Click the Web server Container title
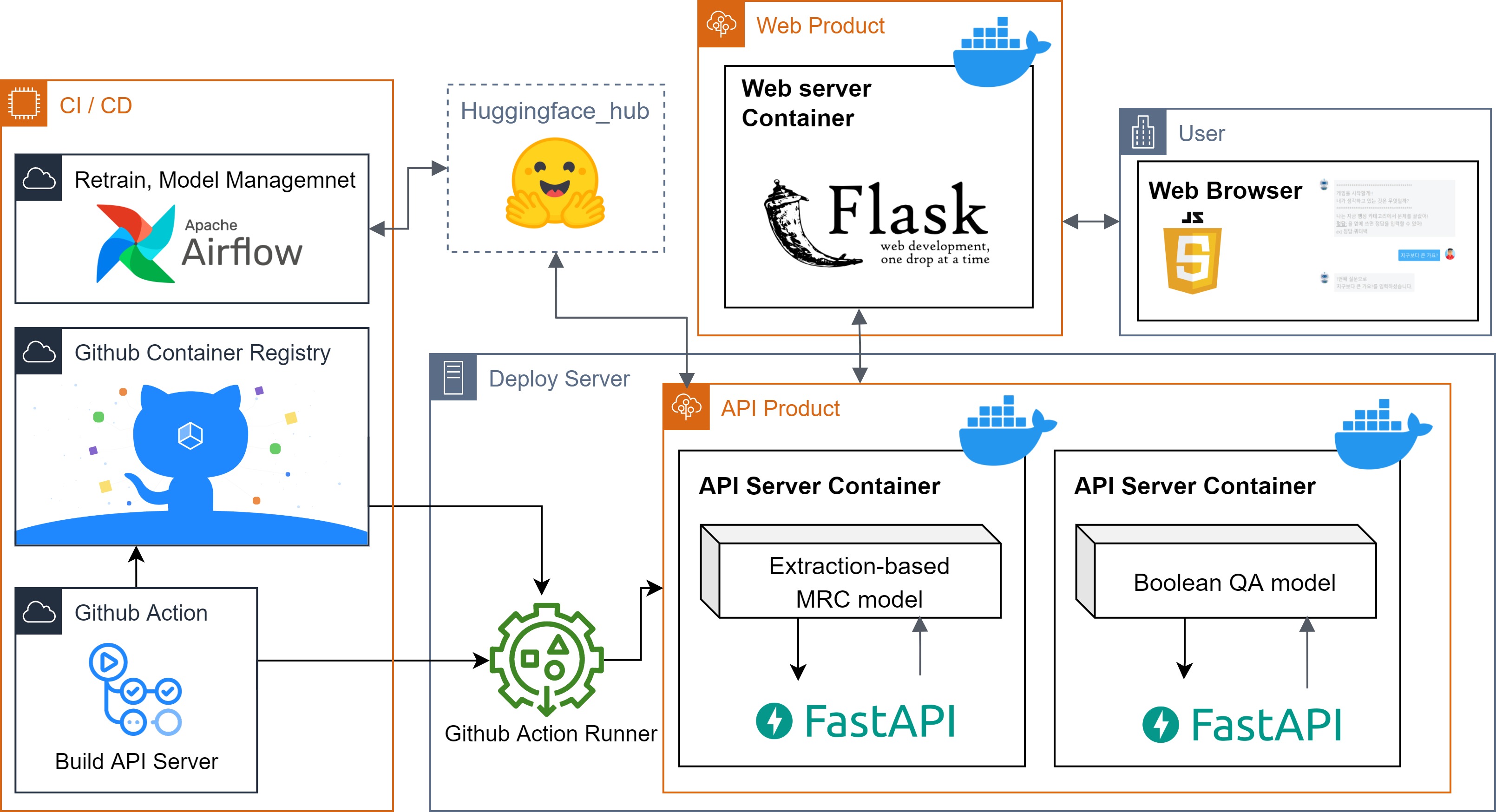The width and height of the screenshot is (1496, 812). click(x=806, y=103)
